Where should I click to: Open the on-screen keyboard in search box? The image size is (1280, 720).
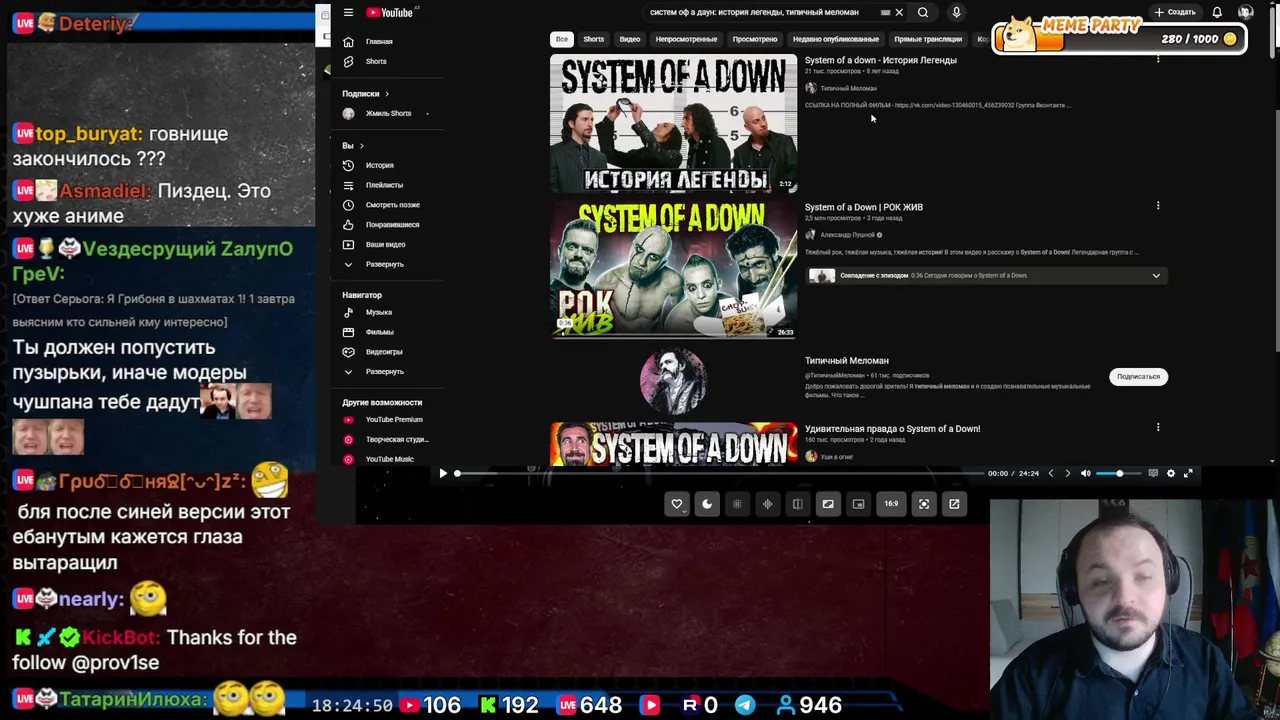pos(885,12)
